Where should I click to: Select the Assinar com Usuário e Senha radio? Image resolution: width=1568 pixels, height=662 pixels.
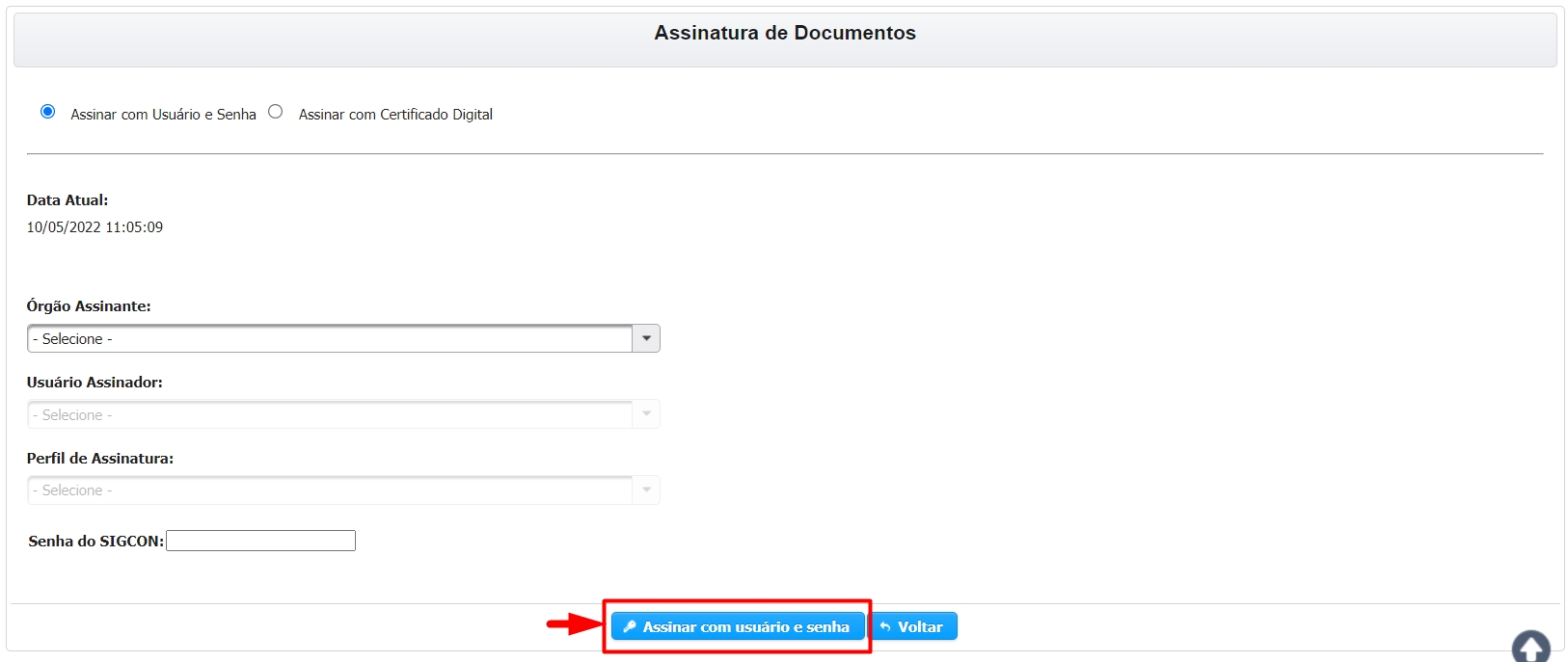(x=47, y=112)
